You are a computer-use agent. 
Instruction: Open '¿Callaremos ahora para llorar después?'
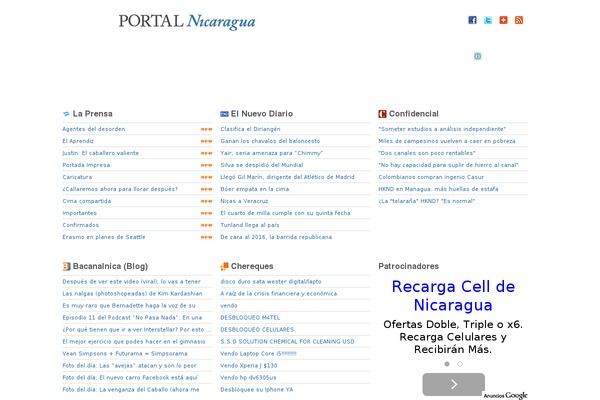[x=120, y=189]
